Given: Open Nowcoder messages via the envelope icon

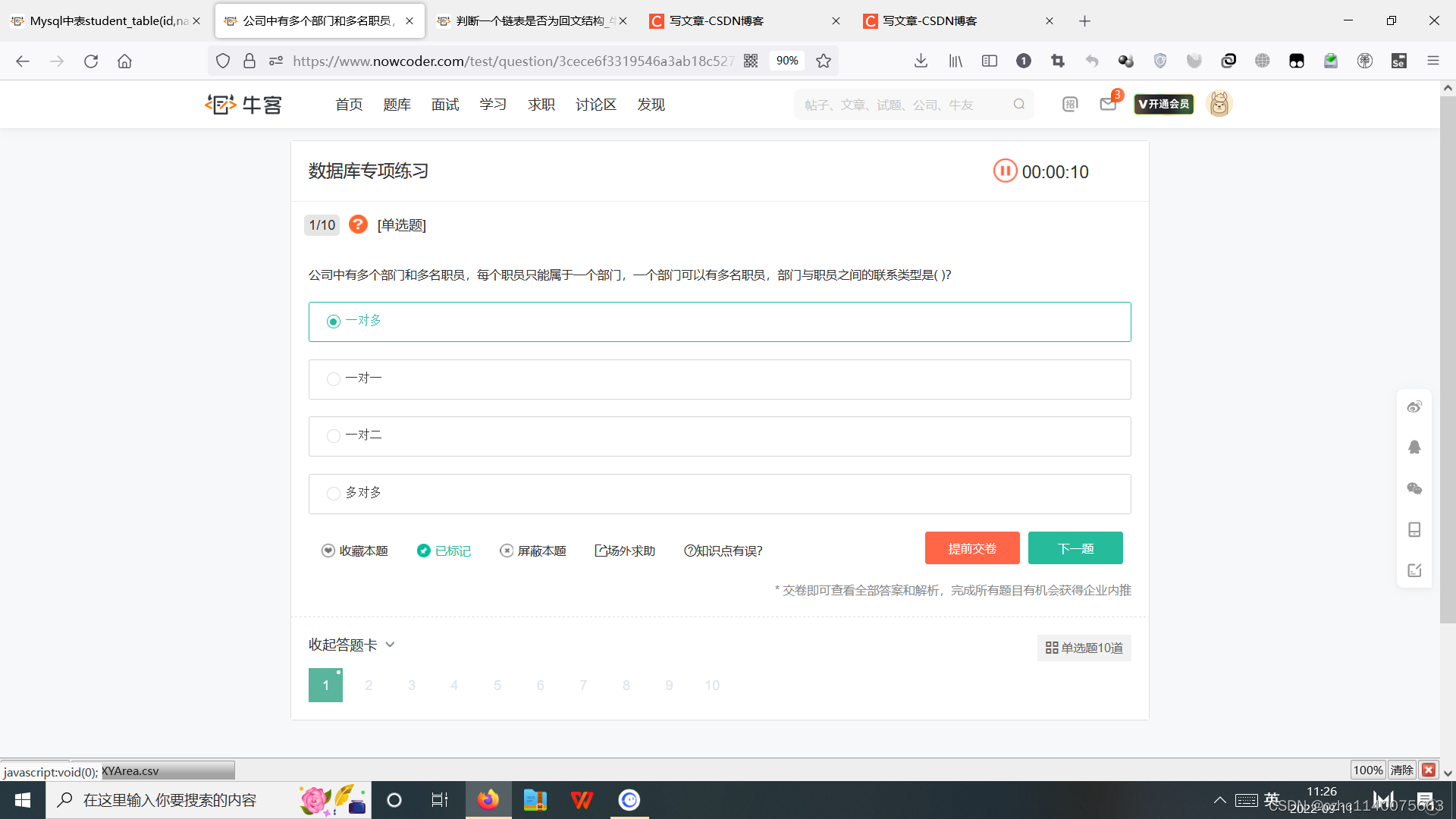Looking at the screenshot, I should (x=1108, y=104).
